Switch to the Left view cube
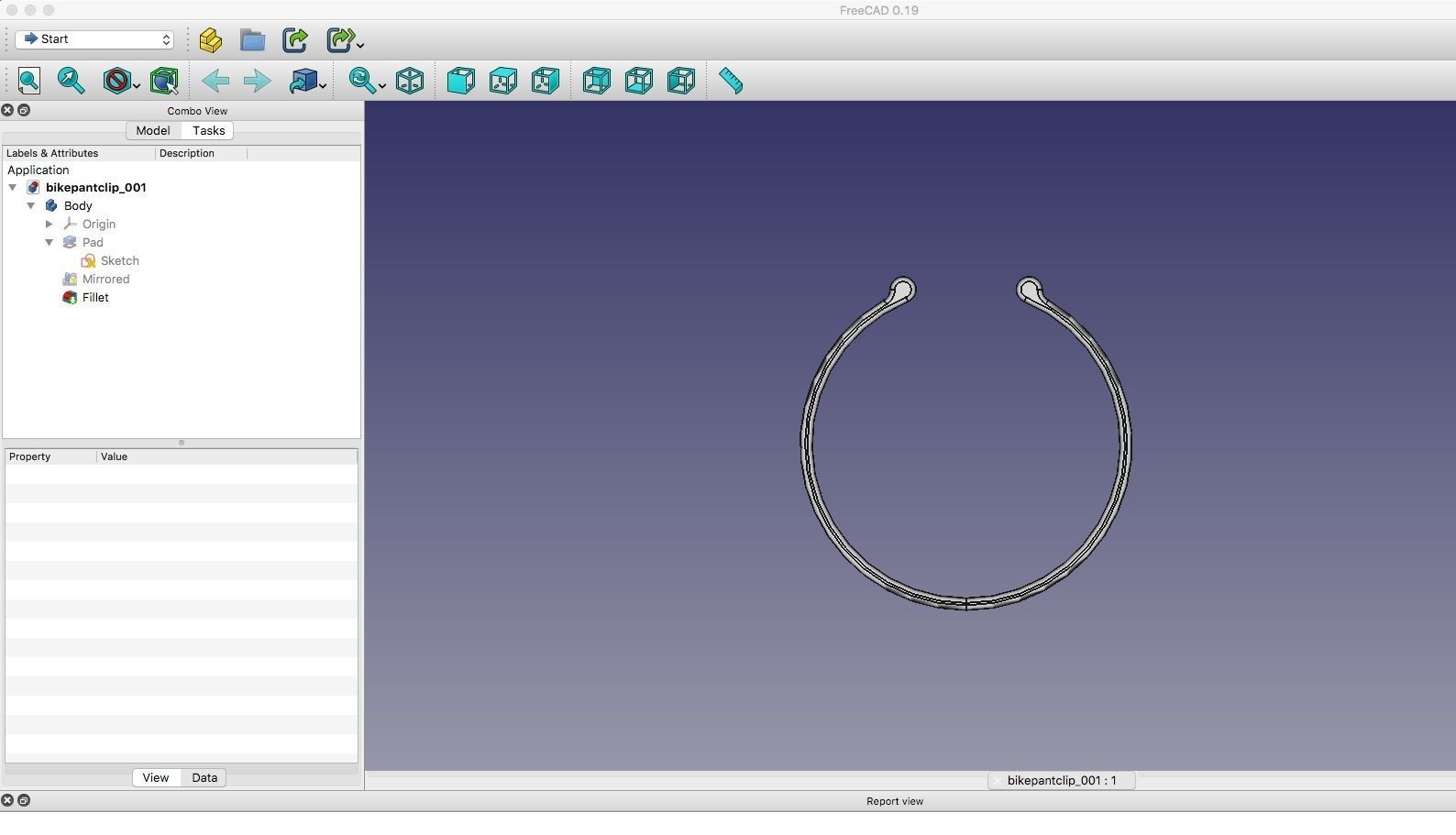 coord(681,81)
